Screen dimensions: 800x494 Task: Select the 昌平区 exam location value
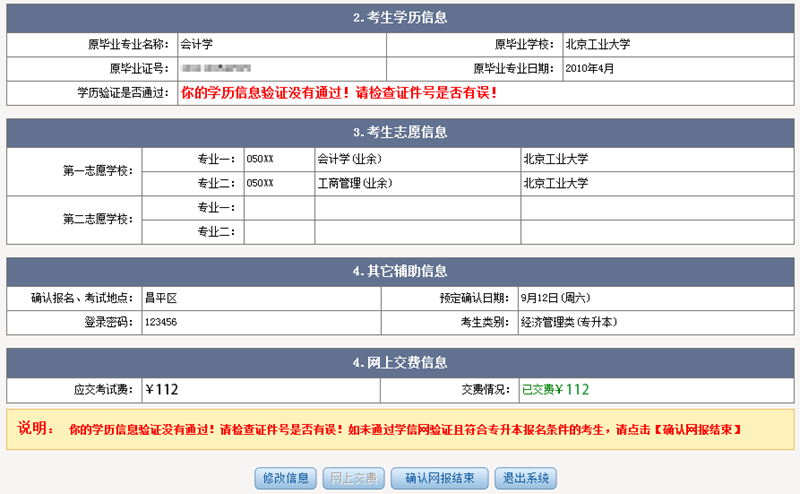[x=160, y=298]
